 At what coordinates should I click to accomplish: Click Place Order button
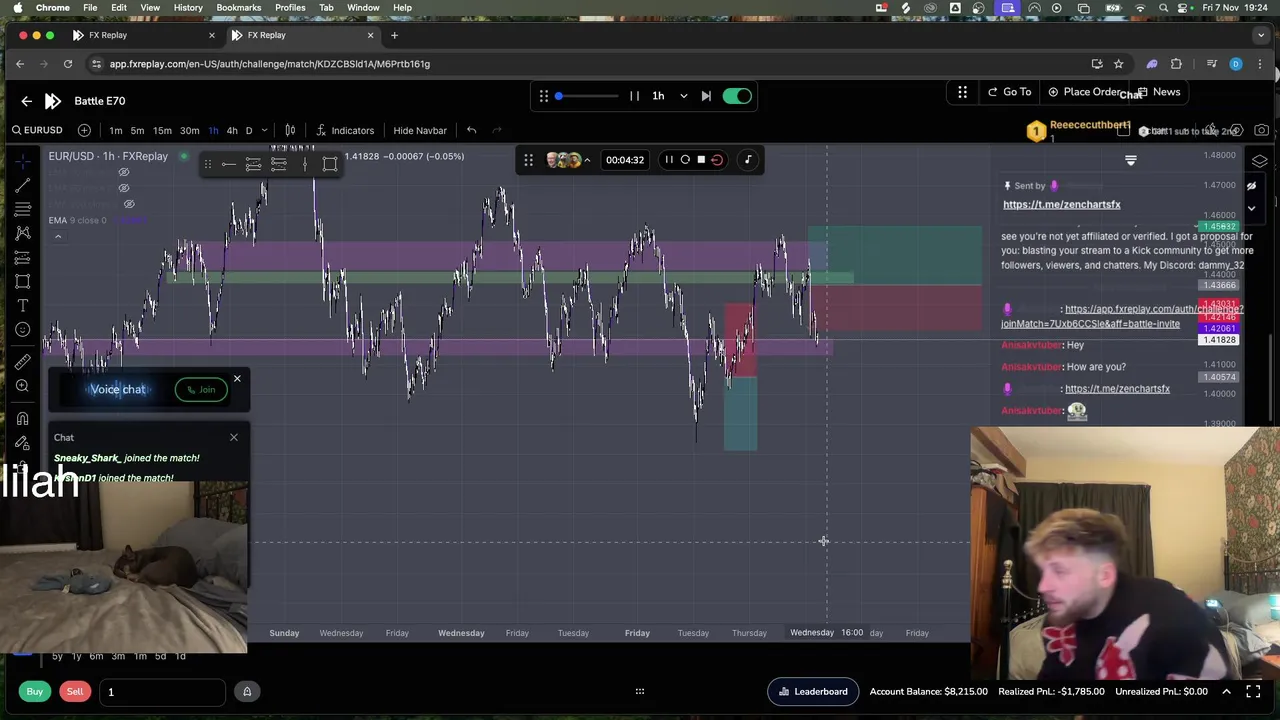coord(1084,92)
